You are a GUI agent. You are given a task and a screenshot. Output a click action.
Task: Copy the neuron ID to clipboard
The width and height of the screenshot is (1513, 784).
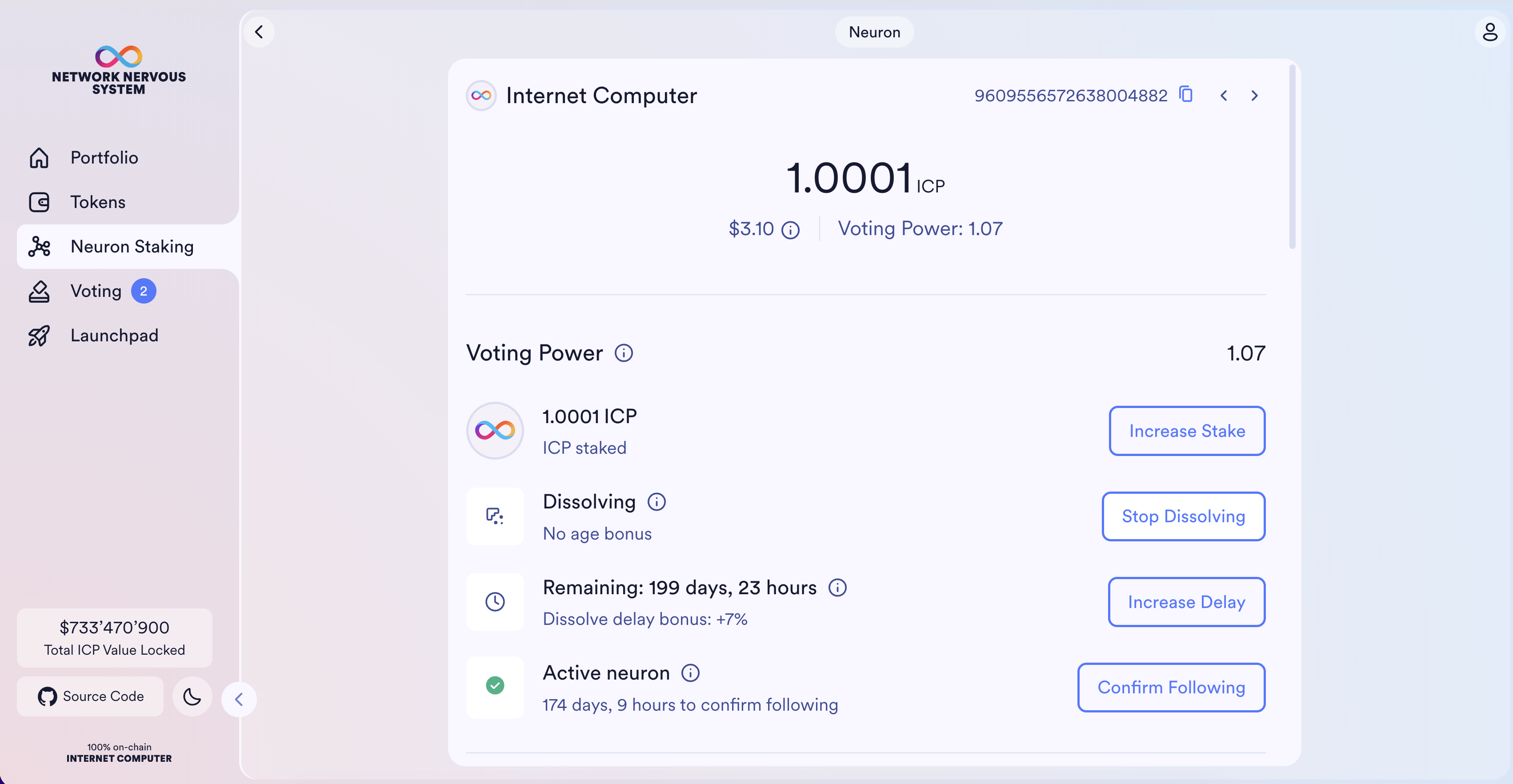point(1186,95)
